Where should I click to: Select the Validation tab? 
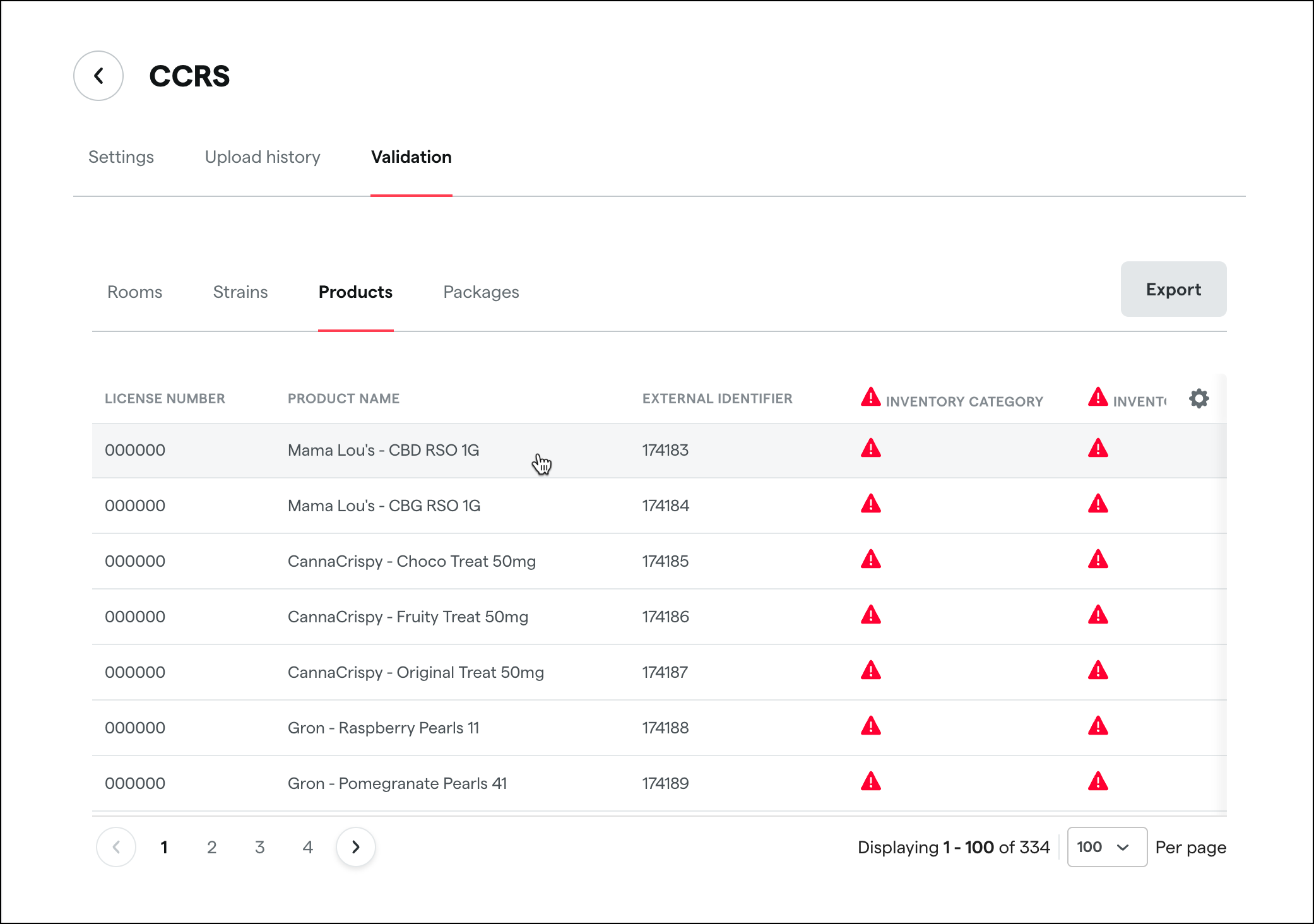click(x=411, y=157)
